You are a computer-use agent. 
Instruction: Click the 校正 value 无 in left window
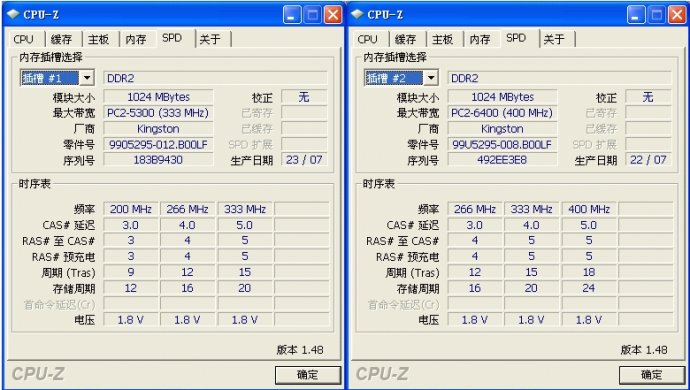point(304,97)
